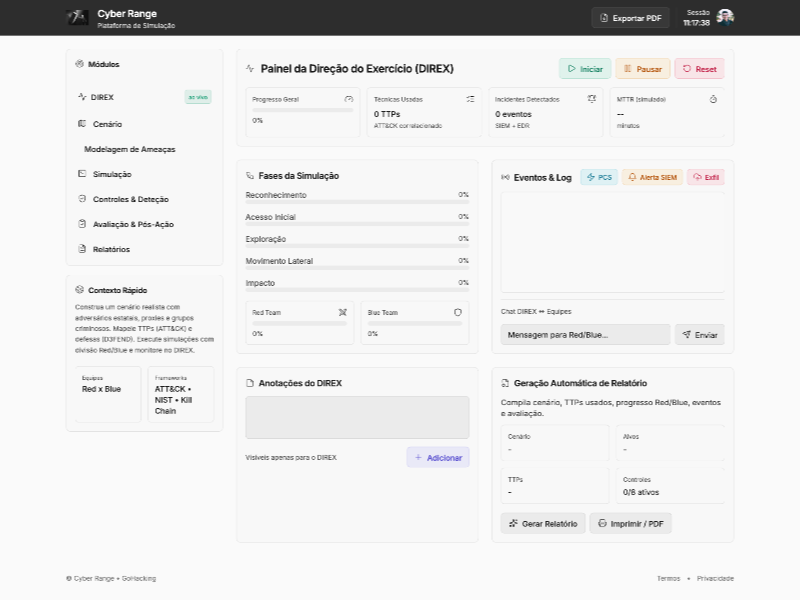
Task: Click the Incidentes Detectados bug icon
Action: pyautogui.click(x=591, y=99)
